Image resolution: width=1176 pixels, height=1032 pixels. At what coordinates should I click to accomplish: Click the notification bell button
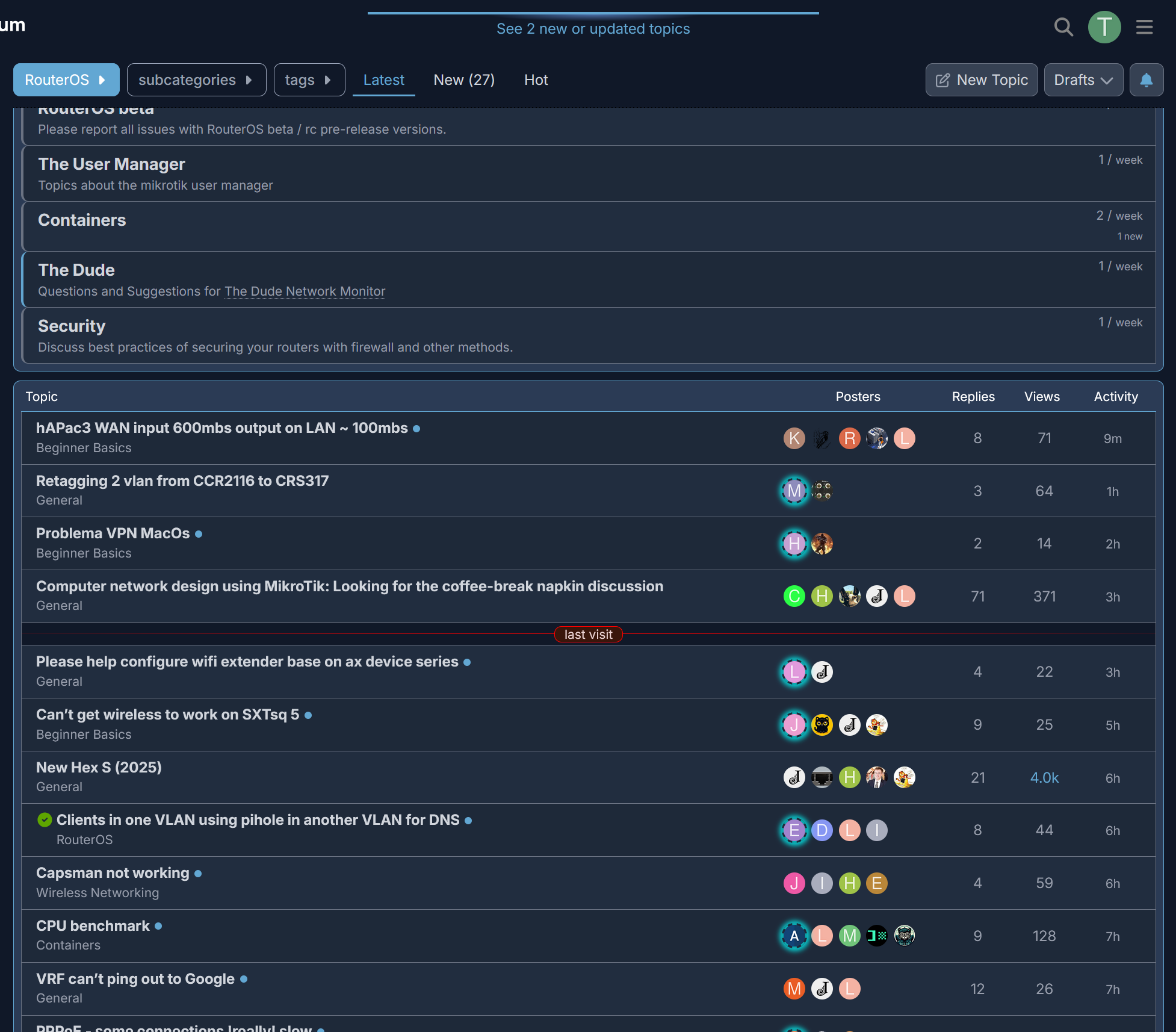[x=1146, y=80]
